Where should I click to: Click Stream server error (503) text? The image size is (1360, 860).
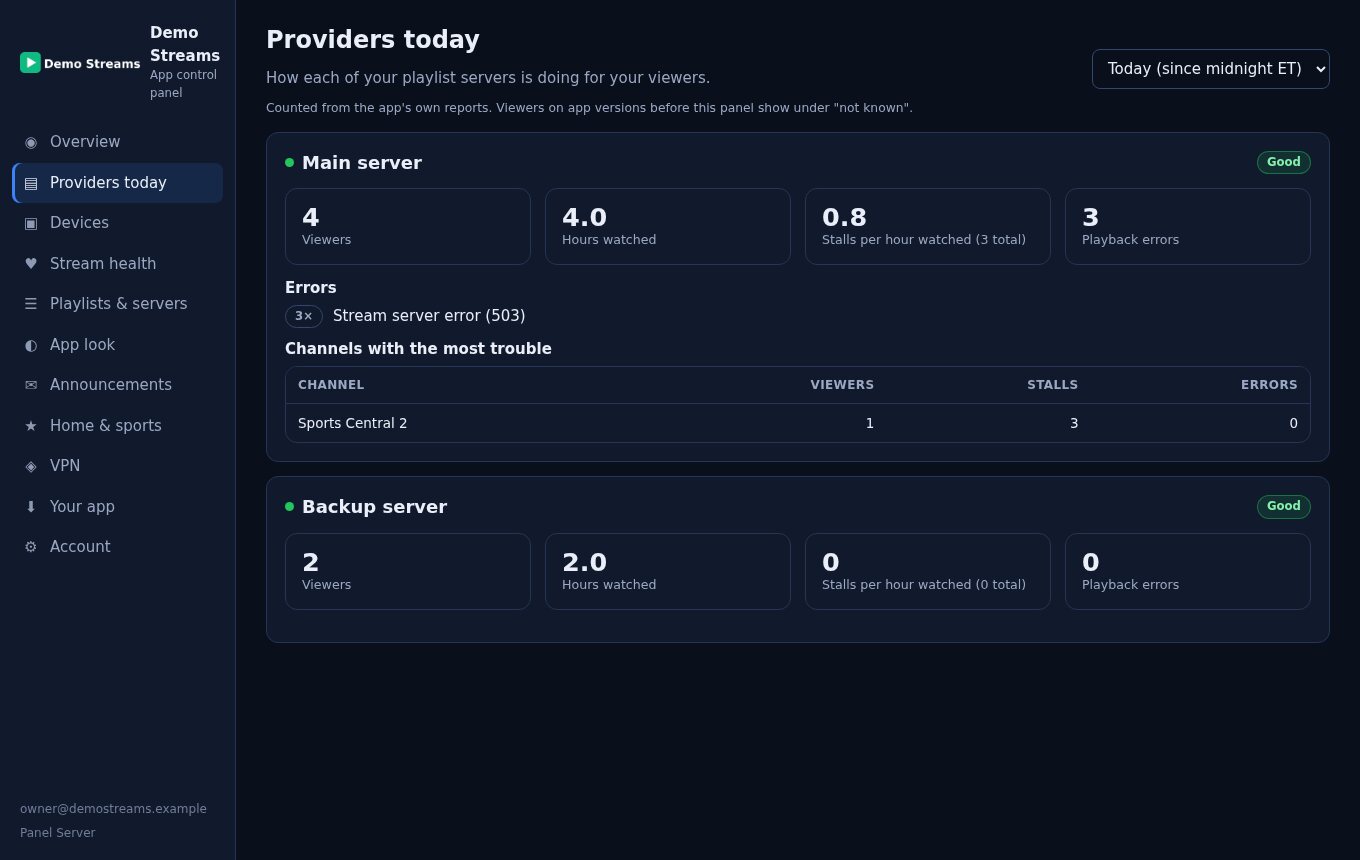(x=429, y=316)
